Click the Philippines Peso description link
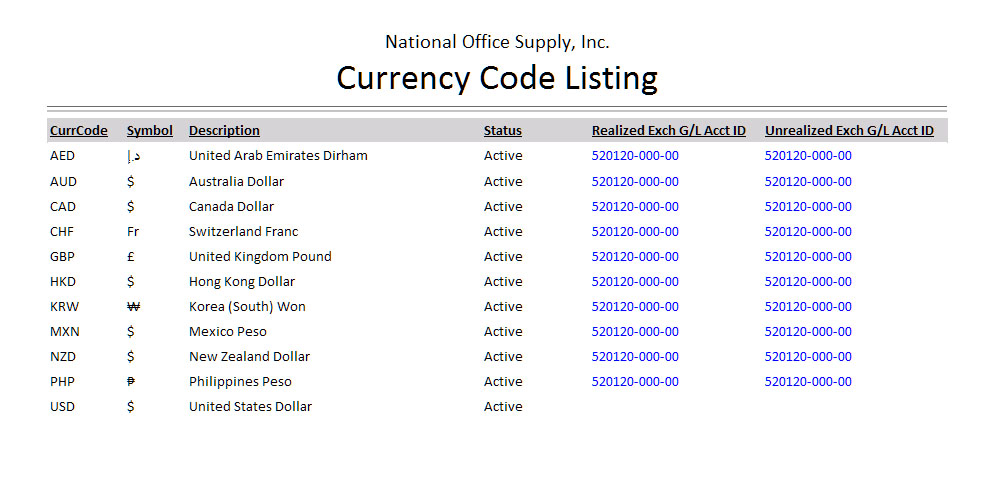 (240, 382)
